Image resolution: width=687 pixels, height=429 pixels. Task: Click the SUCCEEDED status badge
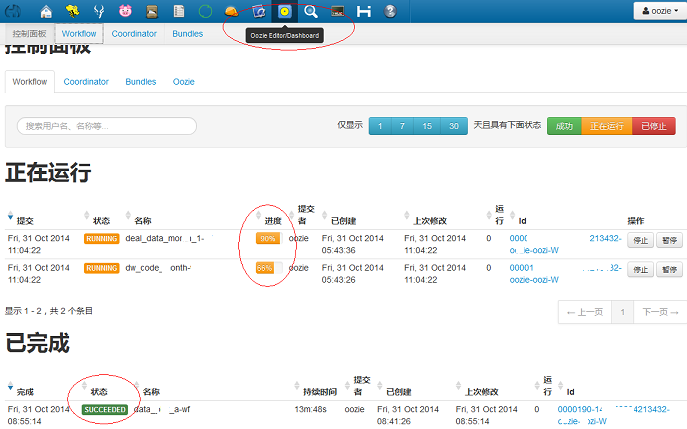(105, 409)
